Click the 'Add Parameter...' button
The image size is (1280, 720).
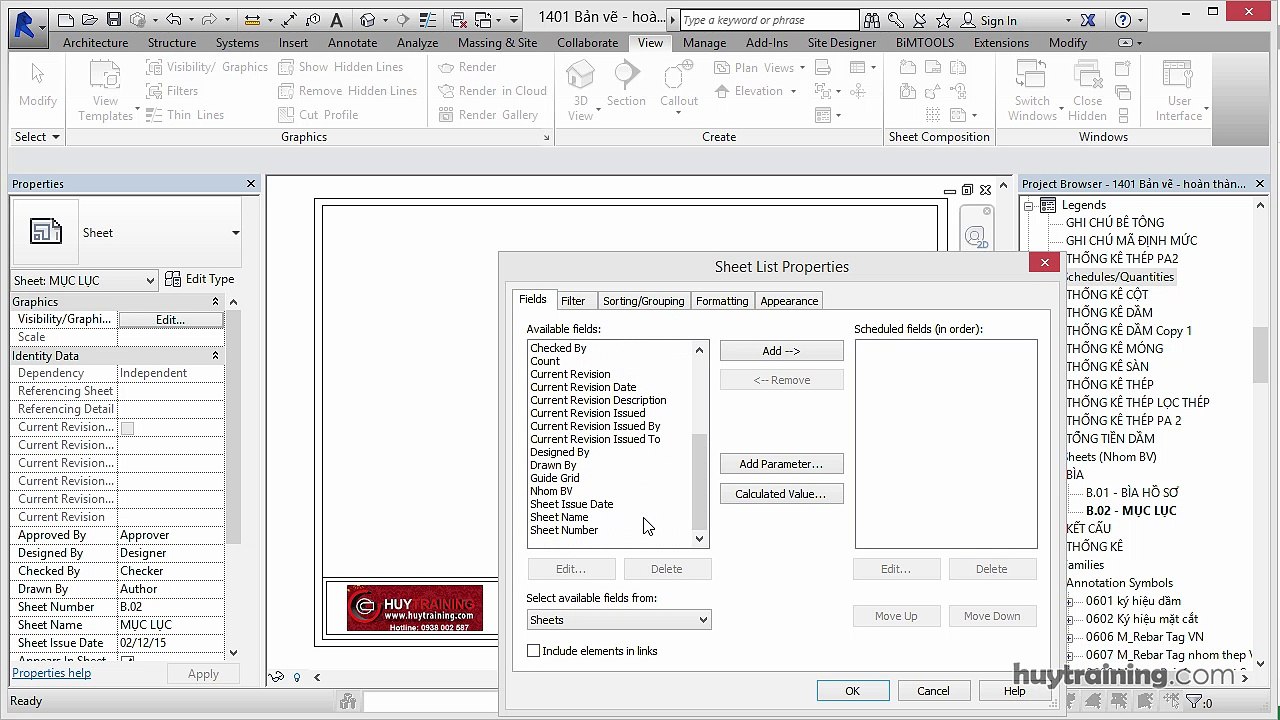[x=782, y=464]
